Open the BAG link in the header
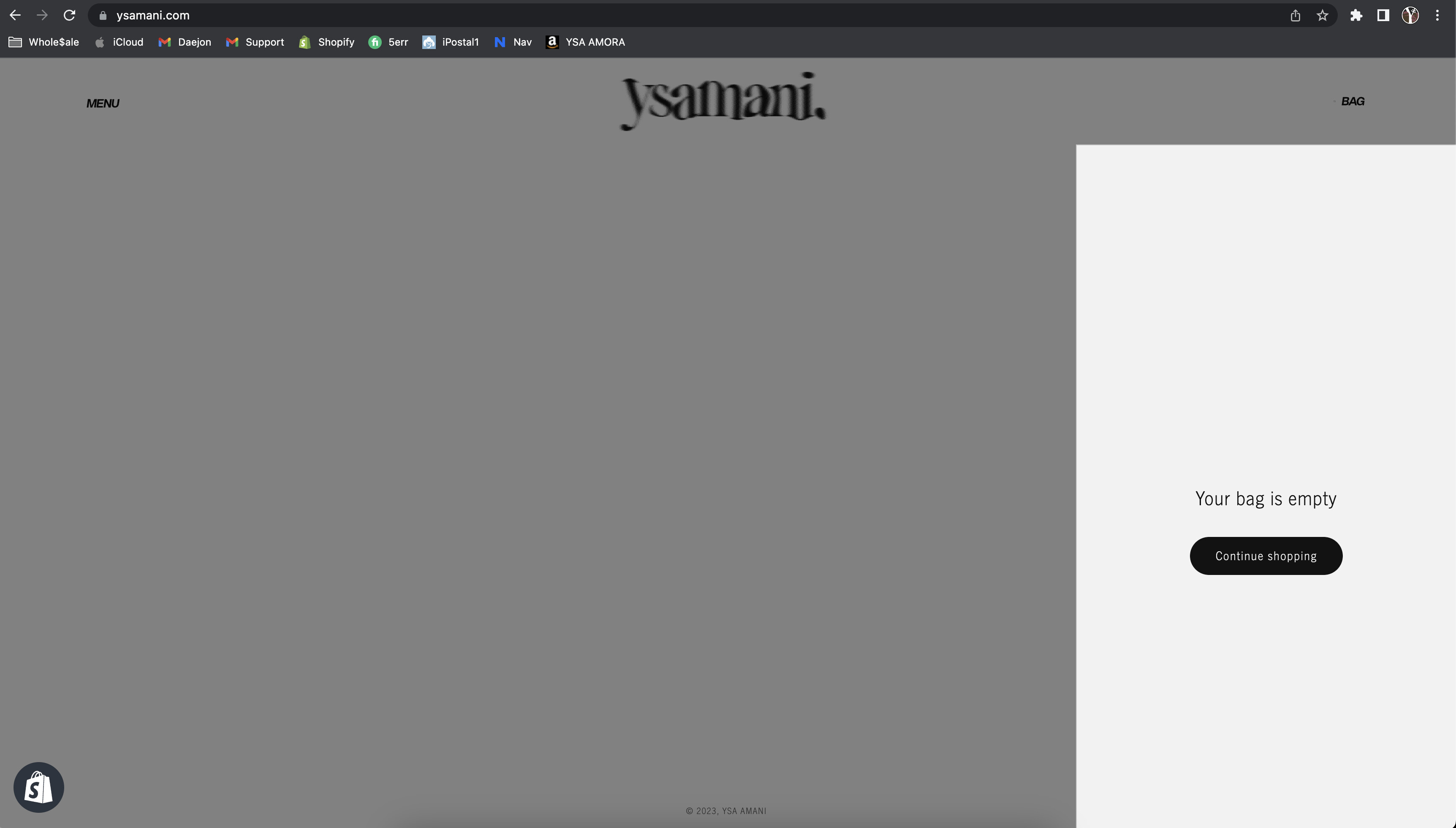Viewport: 1456px width, 828px height. (1353, 101)
